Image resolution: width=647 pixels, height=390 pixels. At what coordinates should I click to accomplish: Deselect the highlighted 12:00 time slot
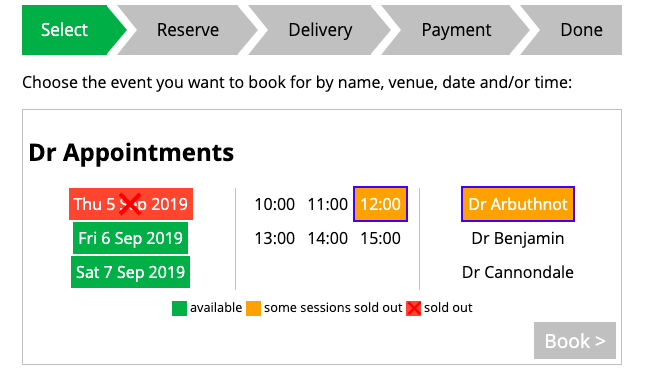[380, 204]
